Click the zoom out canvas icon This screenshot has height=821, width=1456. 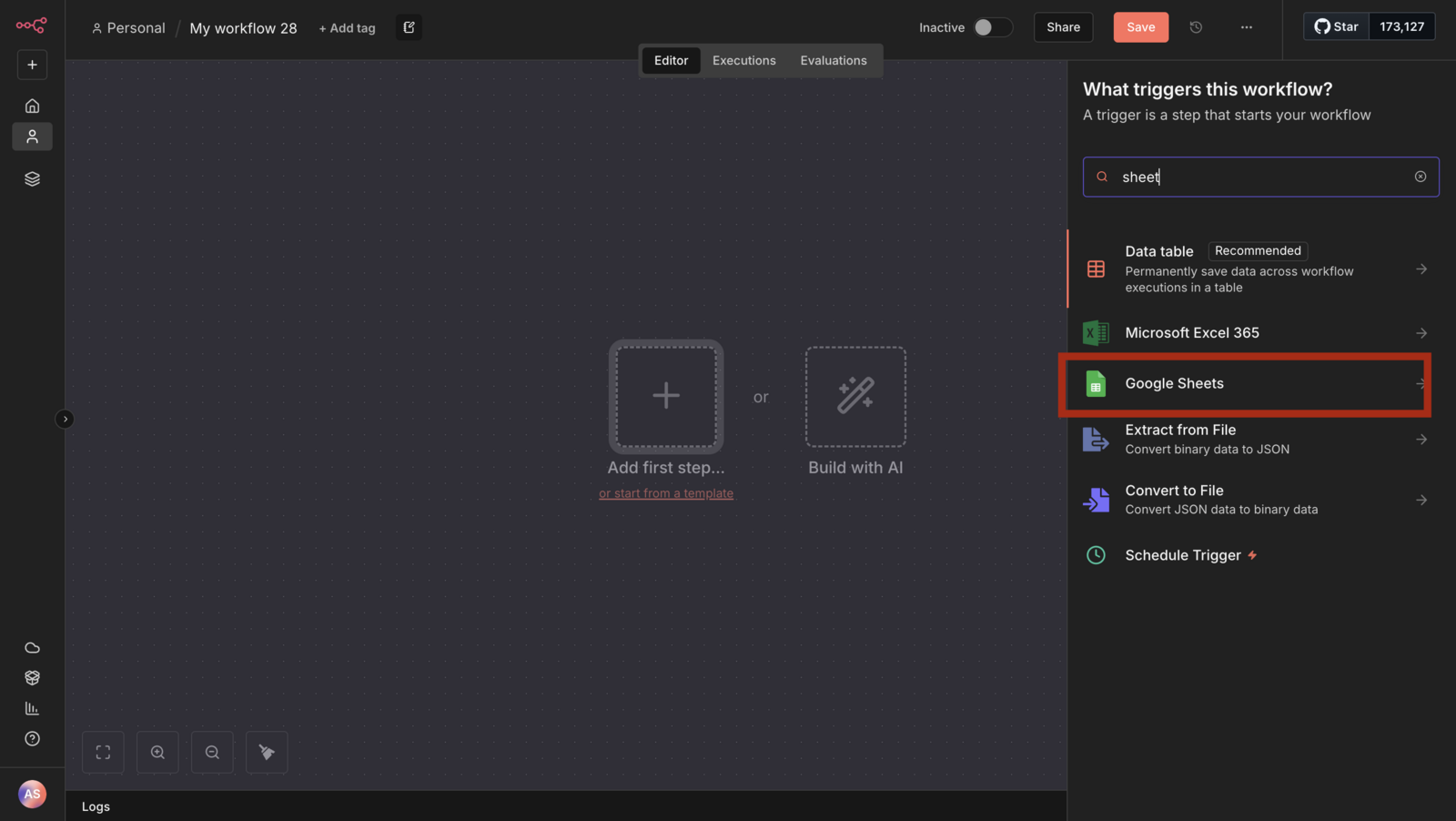click(212, 752)
